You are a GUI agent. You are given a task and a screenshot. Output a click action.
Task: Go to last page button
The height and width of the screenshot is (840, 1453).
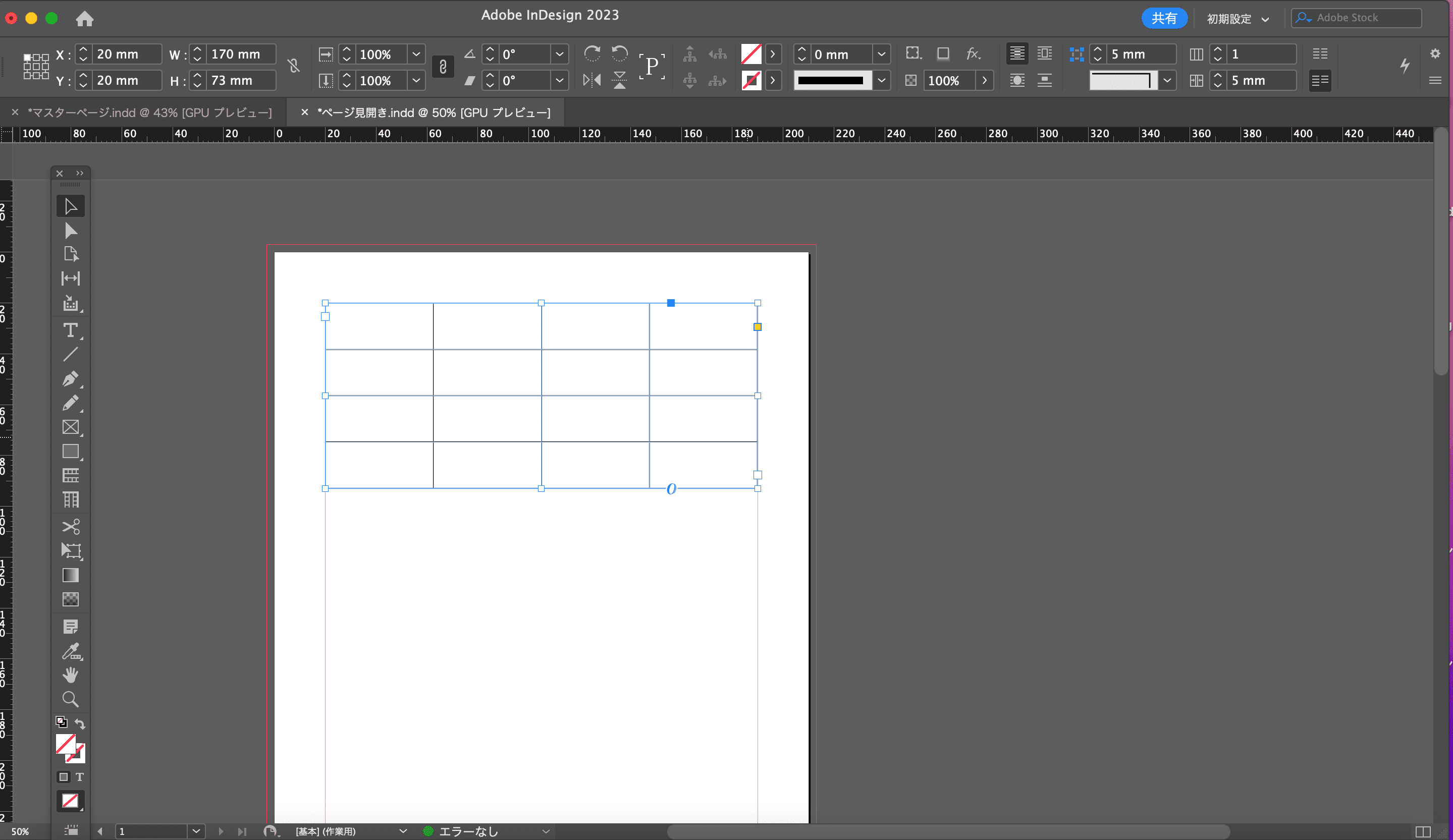point(242,831)
